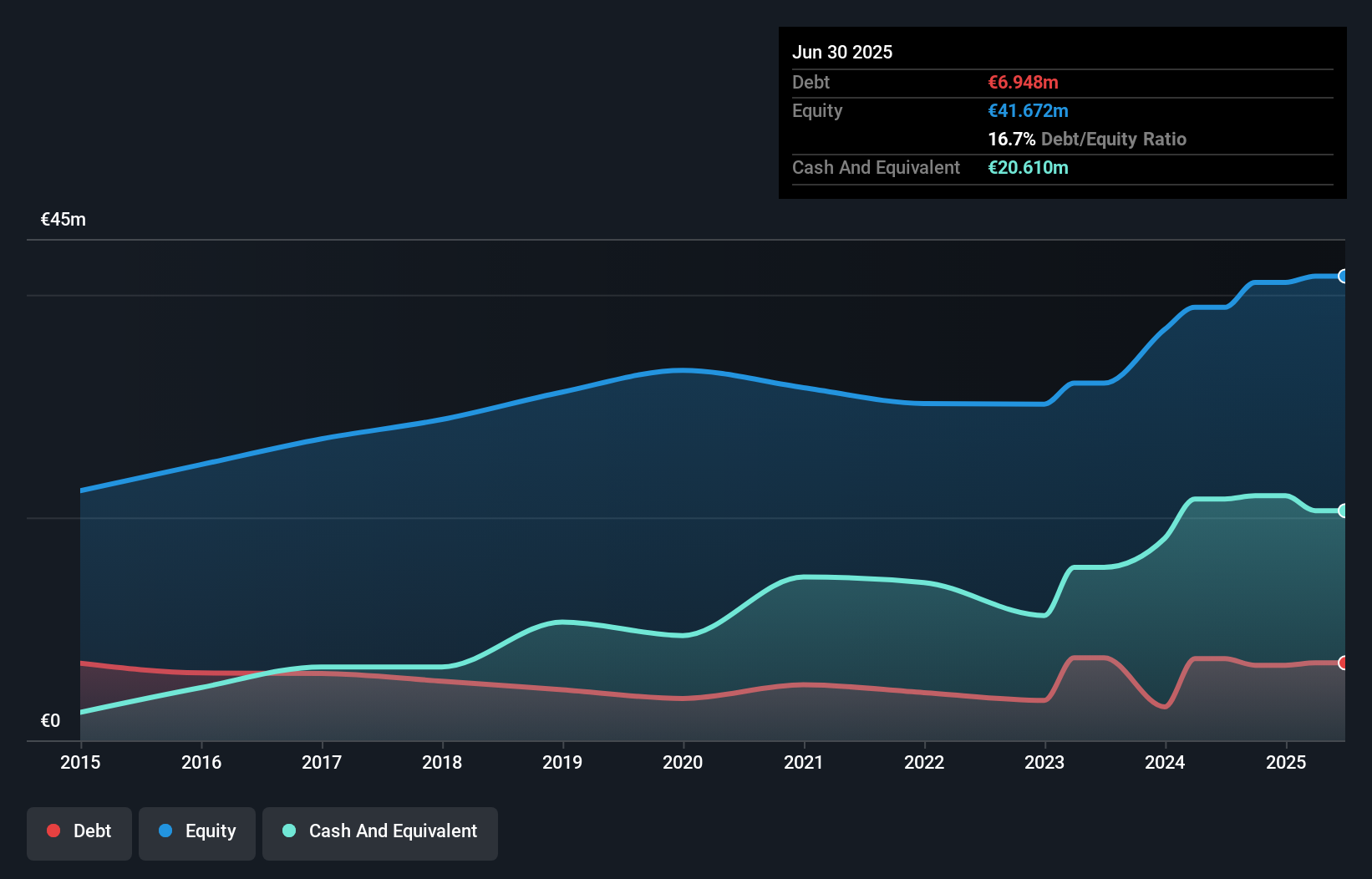The height and width of the screenshot is (879, 1372).
Task: Click the 2016 x-axis label
Action: tap(201, 762)
